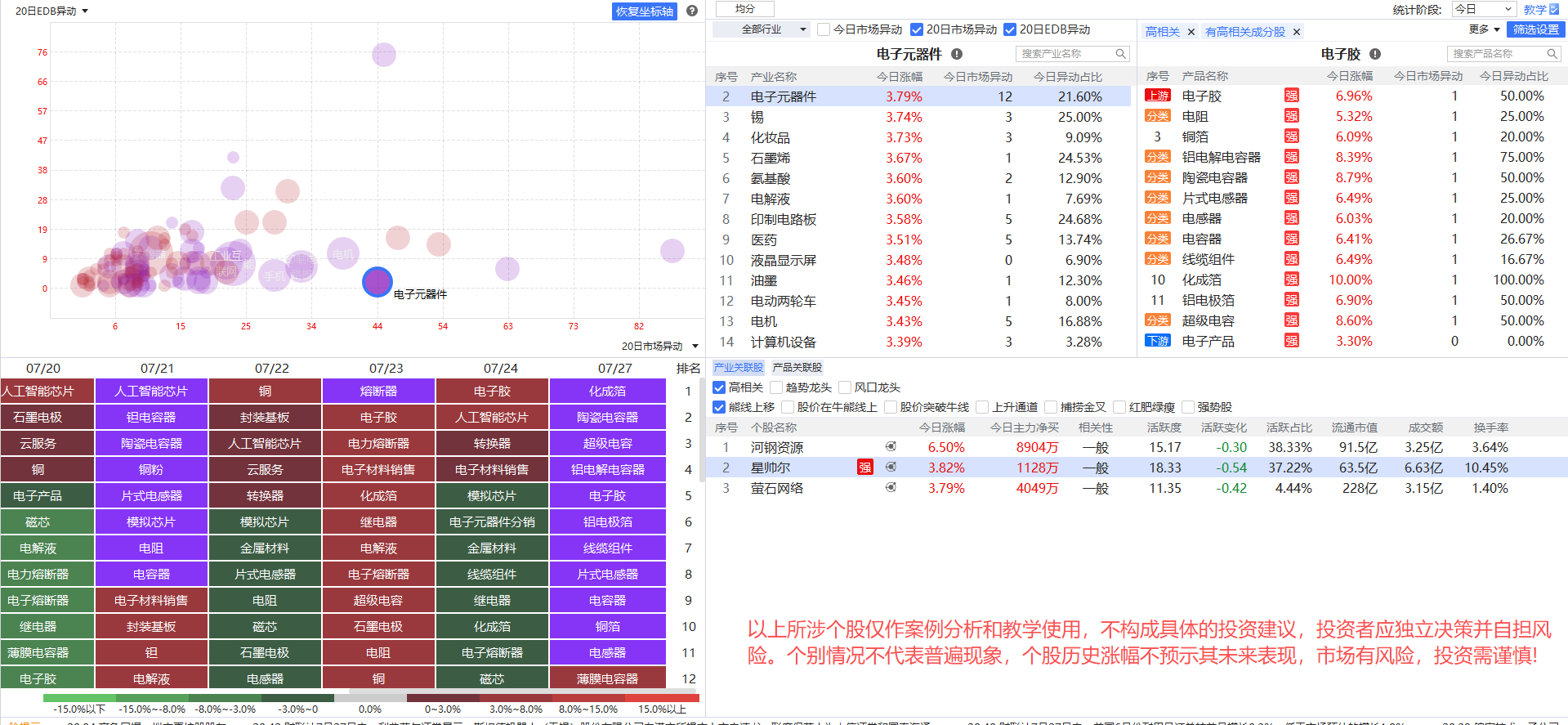Click the search icon in 搜索产品名称 box
The image size is (1568, 725).
coord(1552,54)
